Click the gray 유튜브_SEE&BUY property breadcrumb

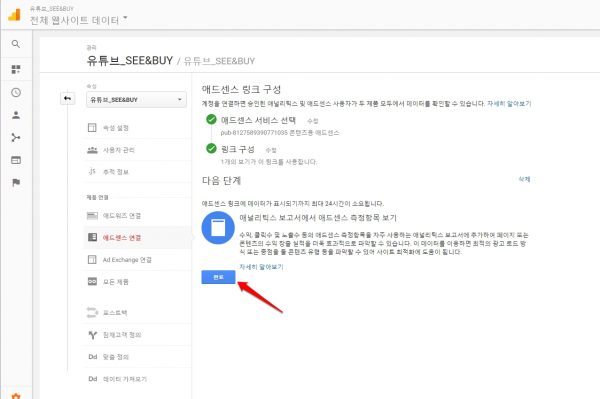click(219, 61)
